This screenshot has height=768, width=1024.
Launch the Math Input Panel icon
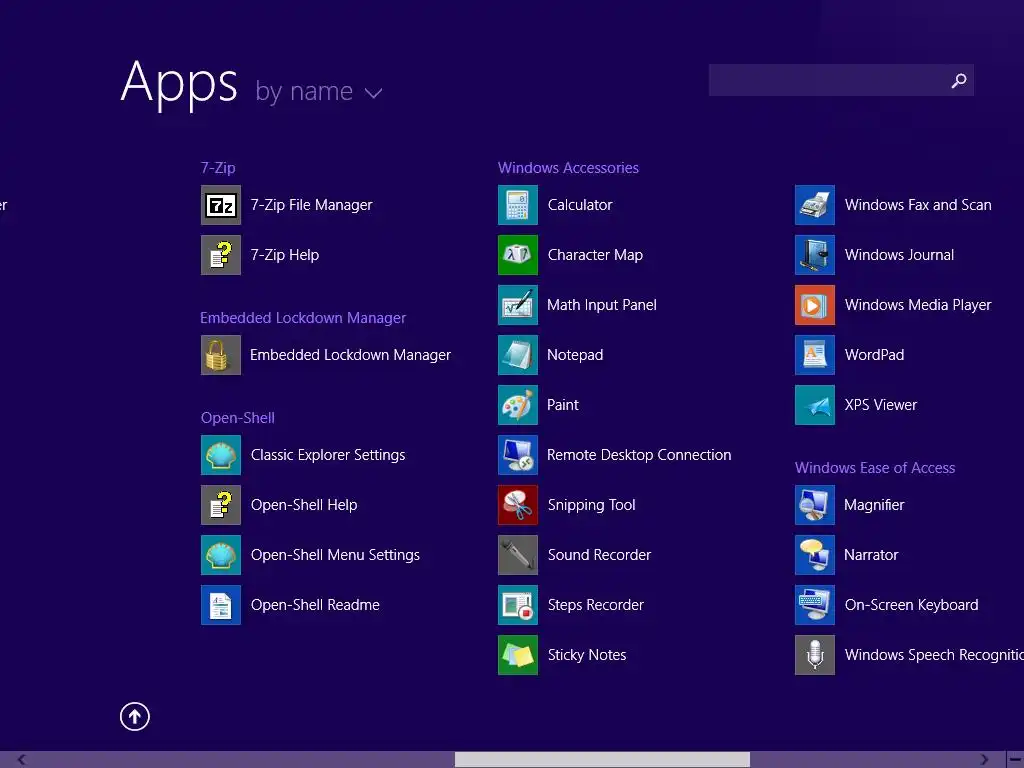click(518, 305)
